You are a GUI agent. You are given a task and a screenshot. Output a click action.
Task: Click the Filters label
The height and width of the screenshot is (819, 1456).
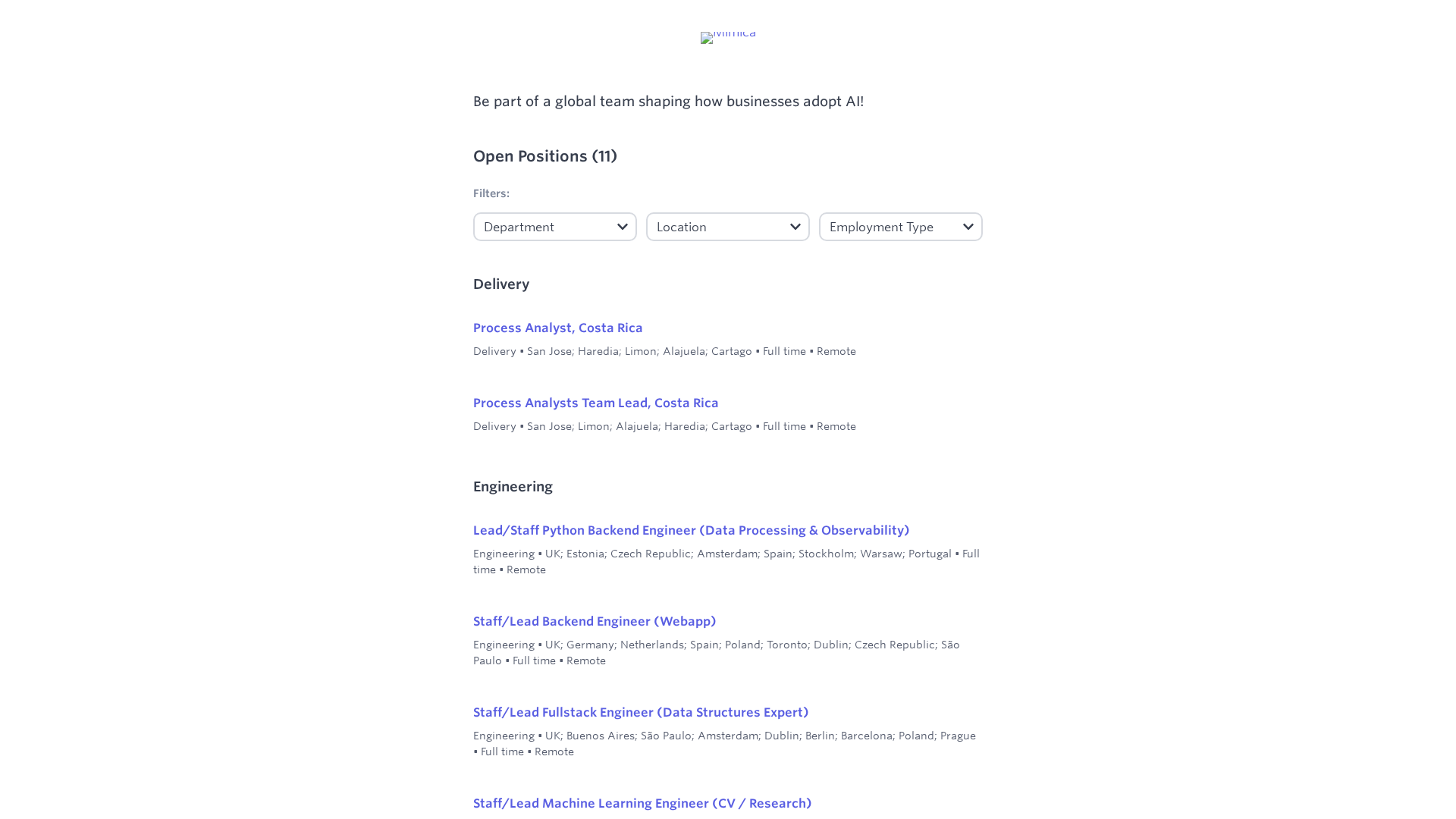tap(491, 193)
